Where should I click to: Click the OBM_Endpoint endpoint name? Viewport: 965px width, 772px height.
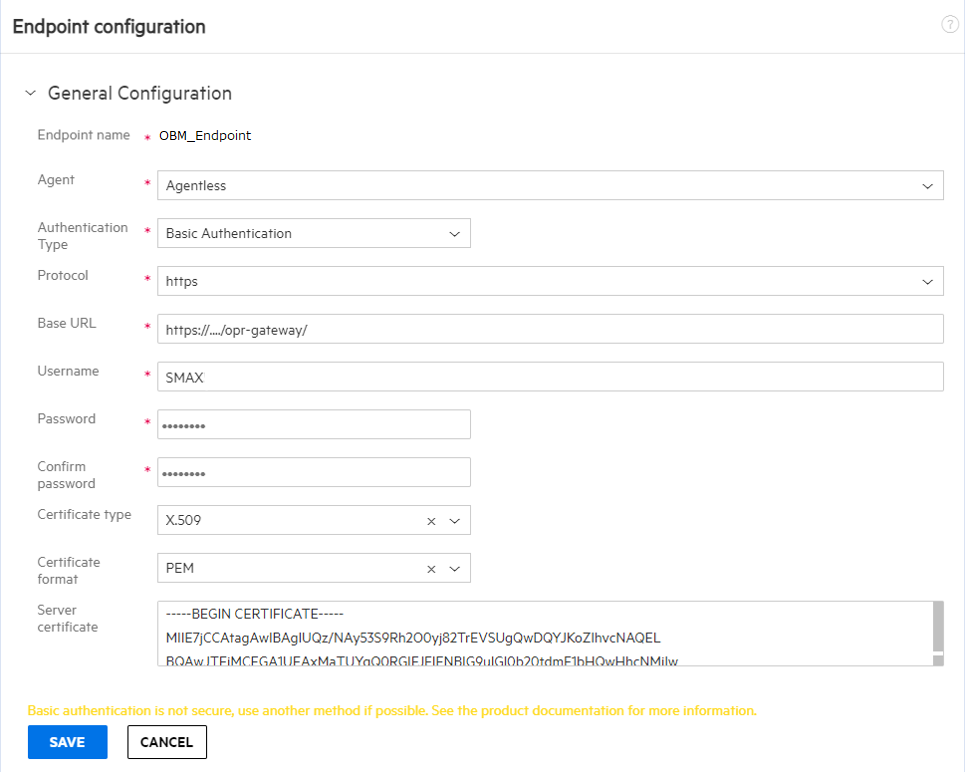[x=205, y=135]
